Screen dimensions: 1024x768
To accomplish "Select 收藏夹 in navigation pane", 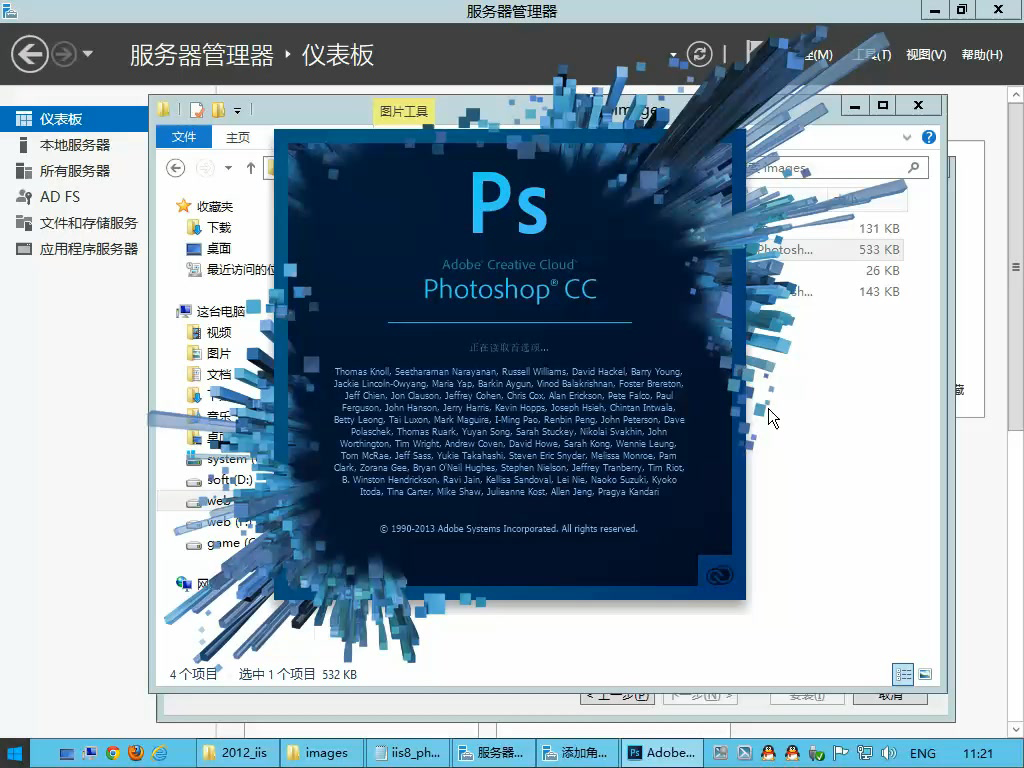I will tap(204, 206).
